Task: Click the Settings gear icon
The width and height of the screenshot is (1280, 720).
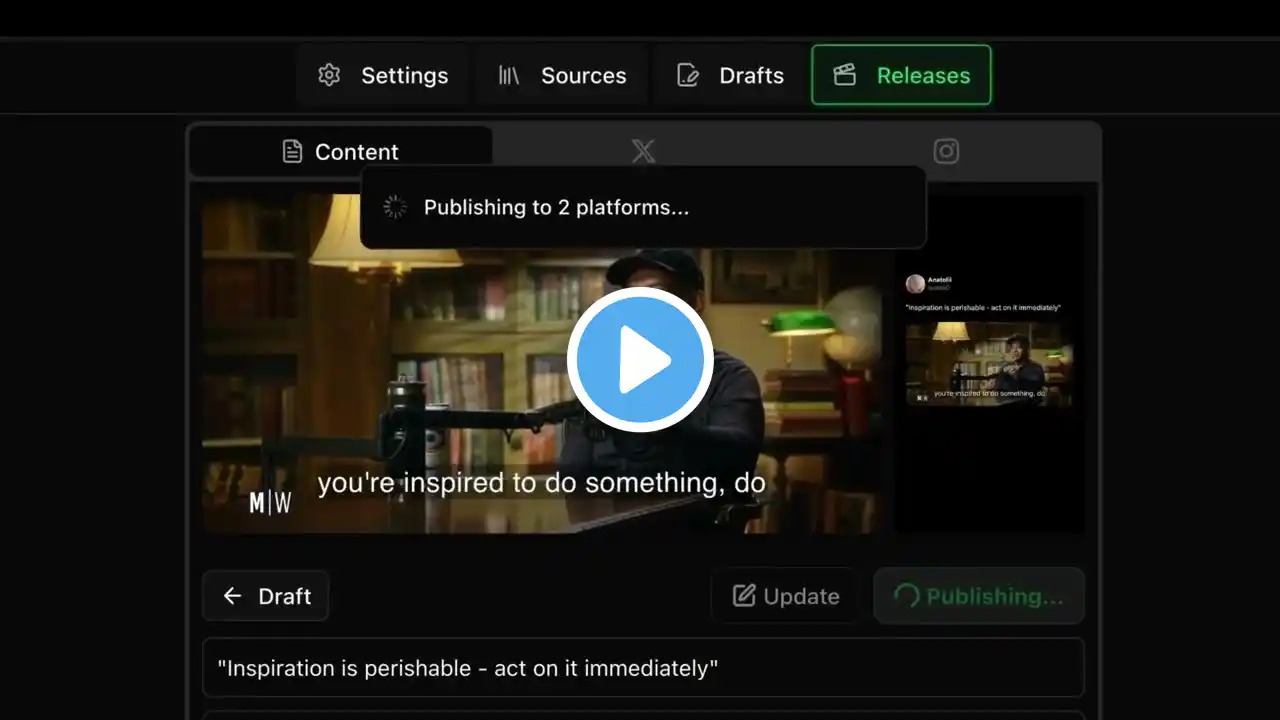Action: coord(329,75)
